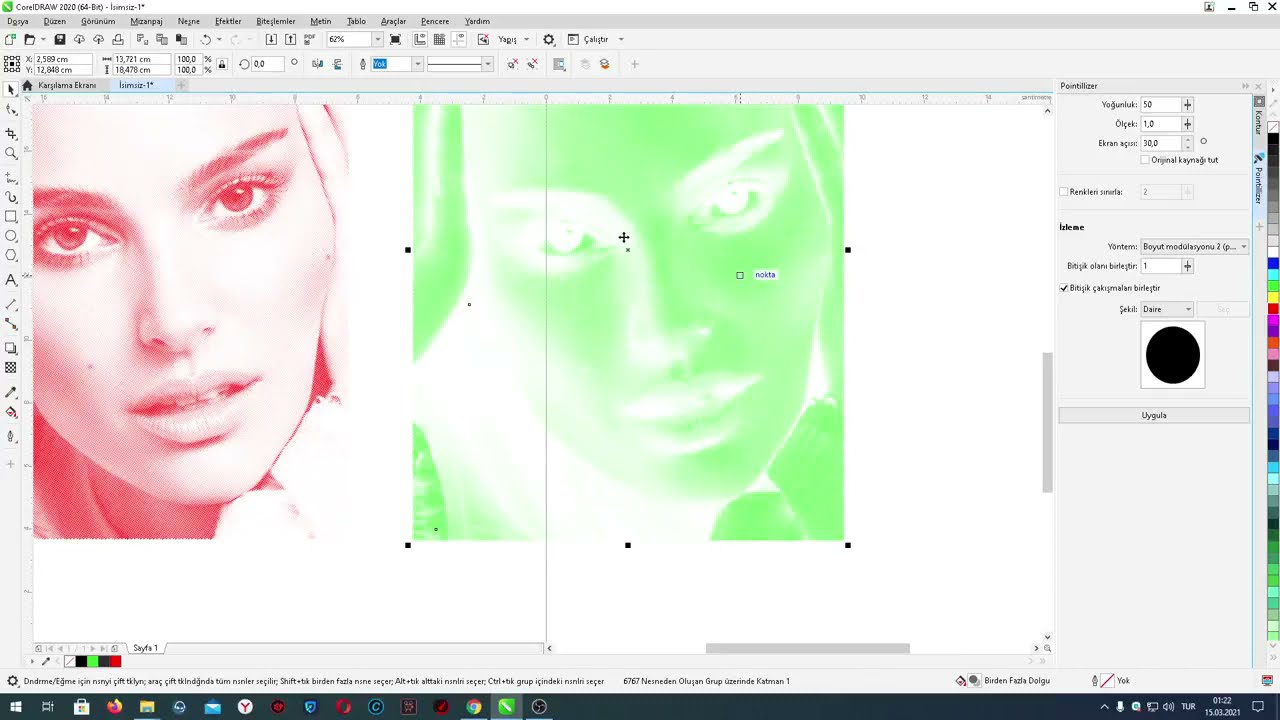
Task: Open Options gear icon
Action: pos(549,39)
